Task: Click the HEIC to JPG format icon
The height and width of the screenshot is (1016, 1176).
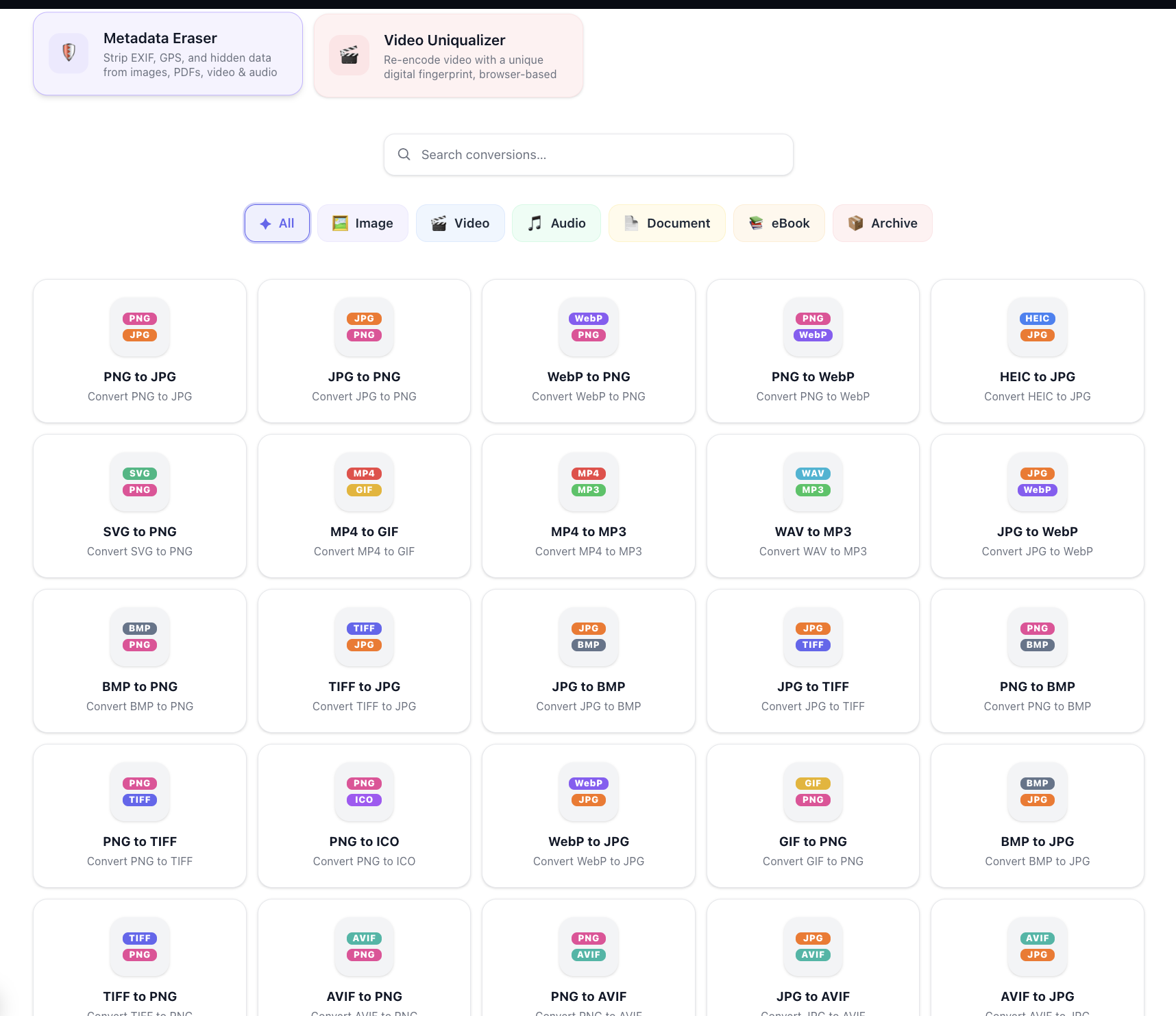Action: click(1038, 327)
